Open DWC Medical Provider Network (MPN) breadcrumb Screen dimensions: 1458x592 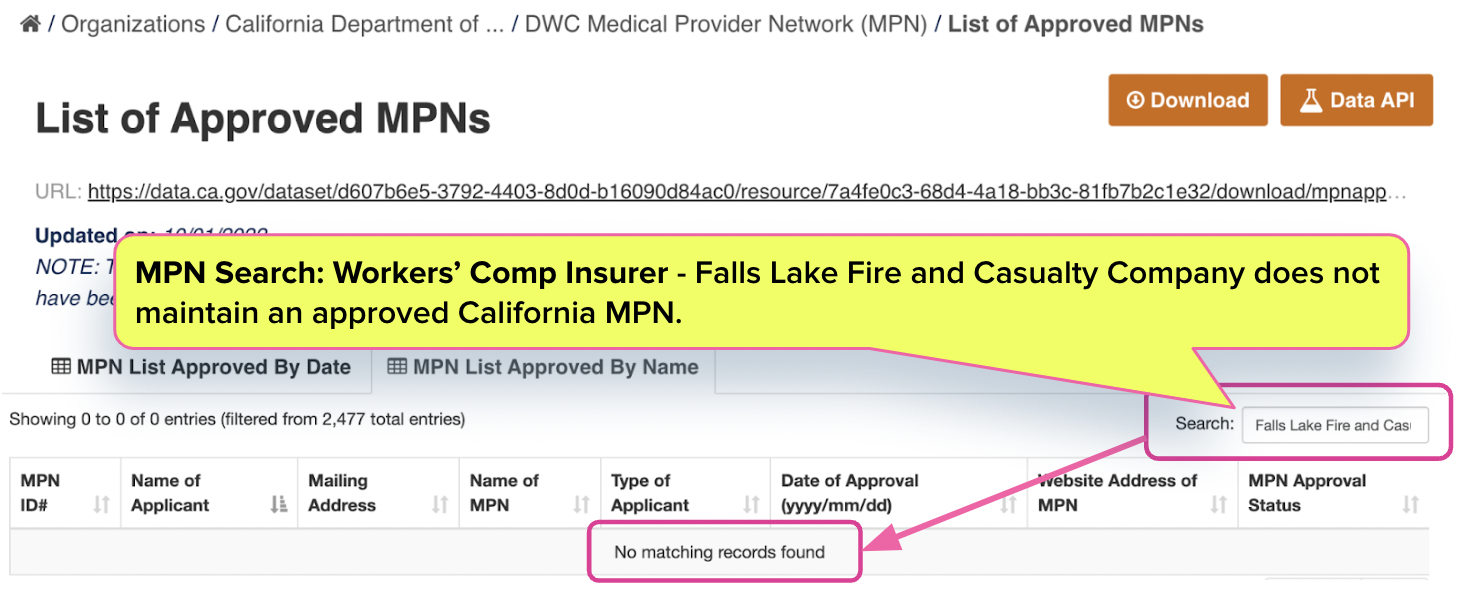[726, 24]
